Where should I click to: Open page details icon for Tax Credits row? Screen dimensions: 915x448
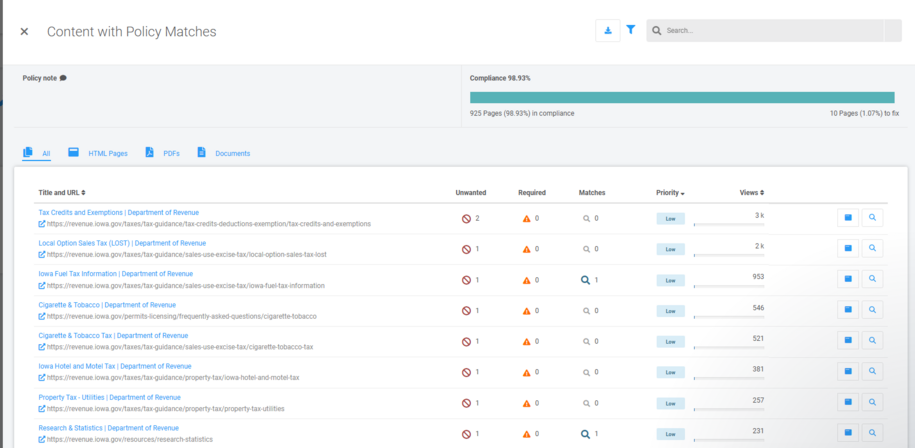[848, 217]
